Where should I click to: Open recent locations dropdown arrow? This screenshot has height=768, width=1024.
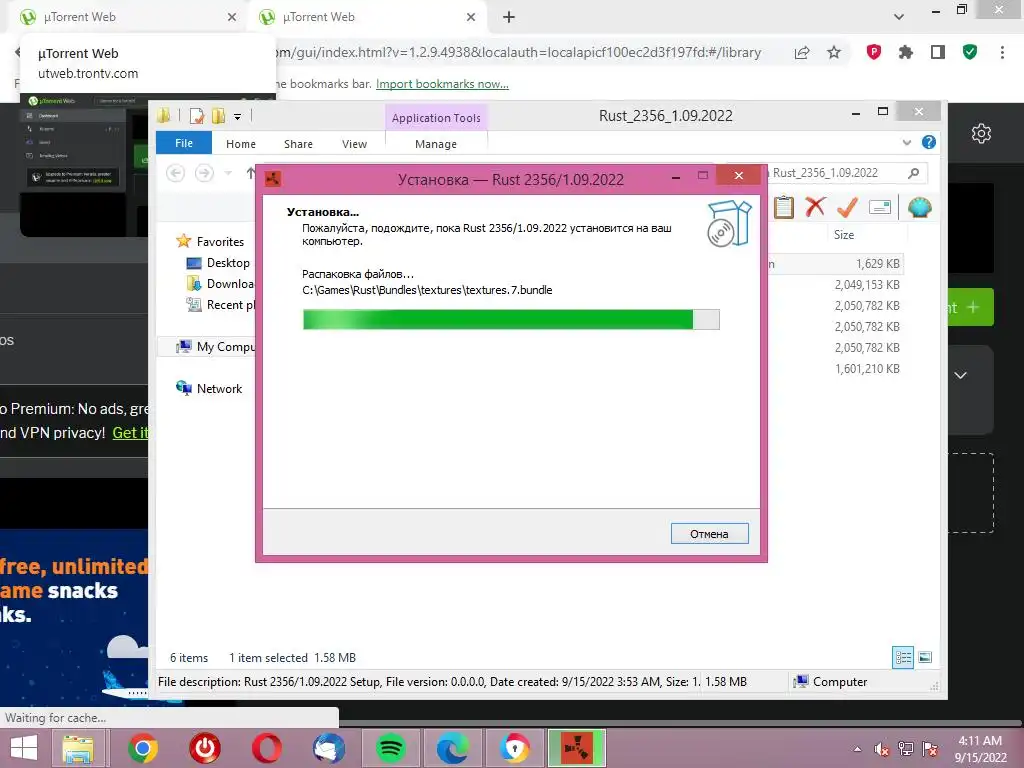tap(228, 173)
